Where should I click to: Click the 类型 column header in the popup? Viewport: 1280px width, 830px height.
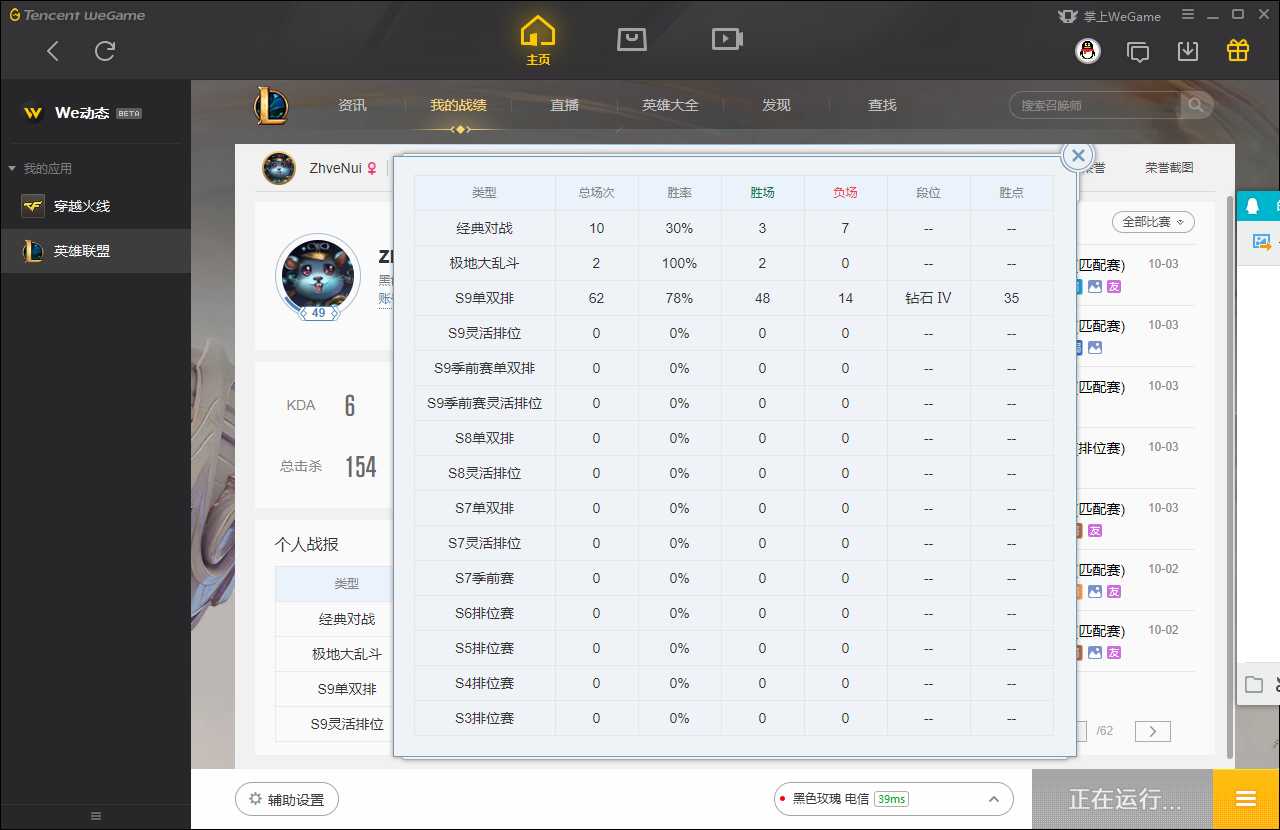pyautogui.click(x=484, y=193)
